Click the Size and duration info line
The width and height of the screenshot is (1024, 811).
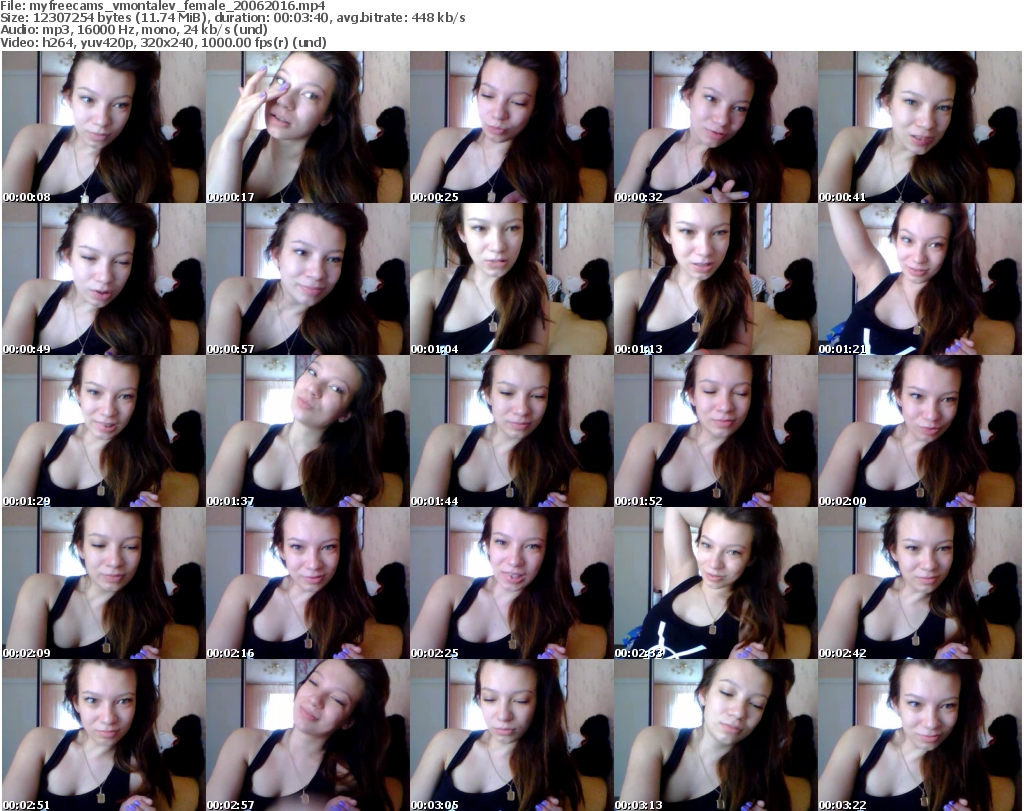pos(232,18)
